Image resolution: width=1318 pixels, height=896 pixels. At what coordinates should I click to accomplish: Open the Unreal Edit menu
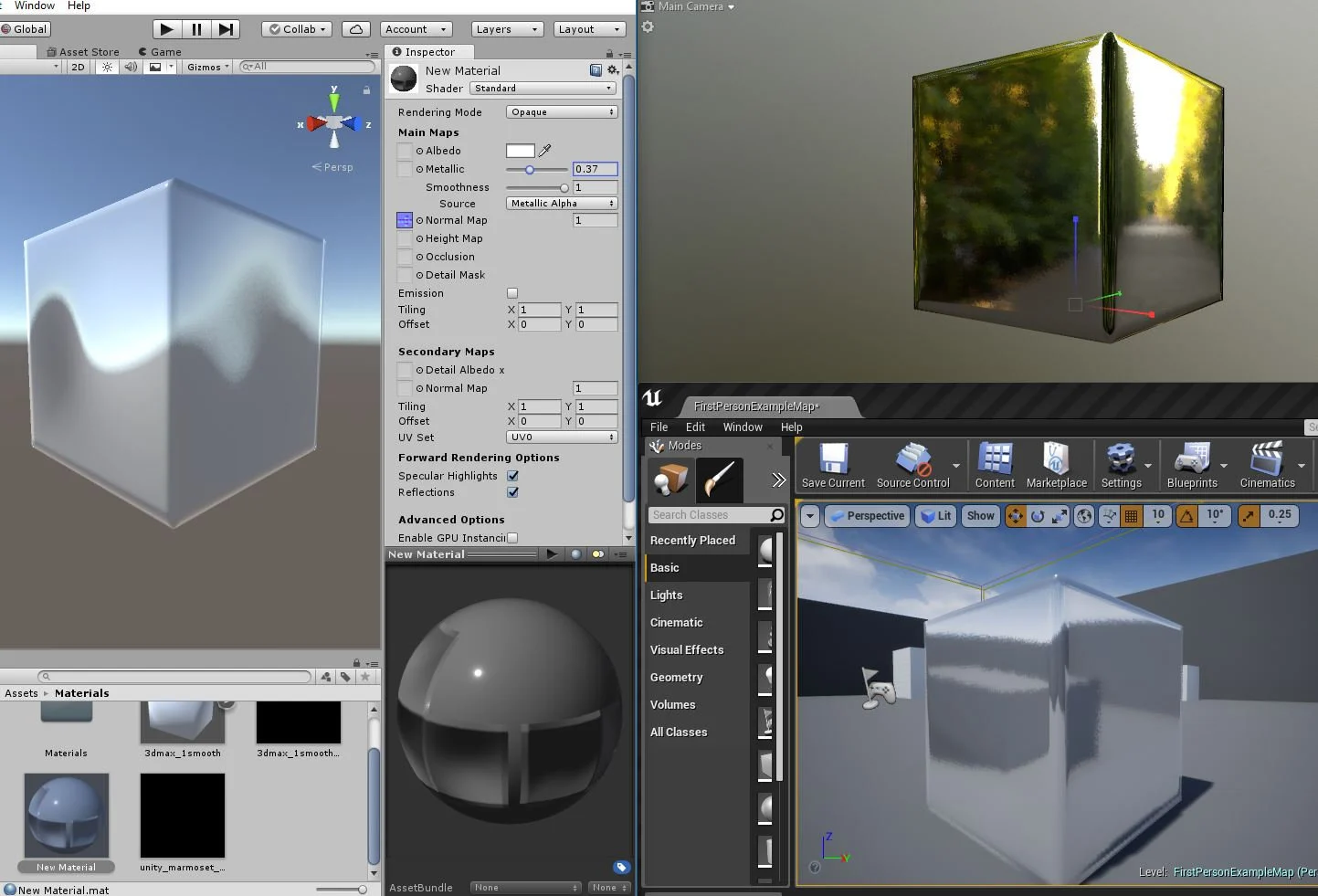point(695,427)
